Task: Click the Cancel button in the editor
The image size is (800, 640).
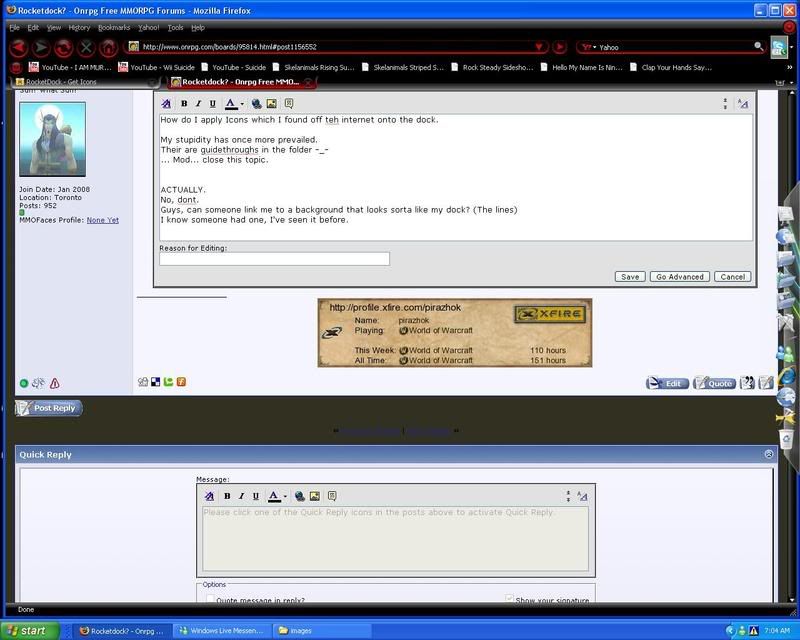Action: tap(733, 277)
